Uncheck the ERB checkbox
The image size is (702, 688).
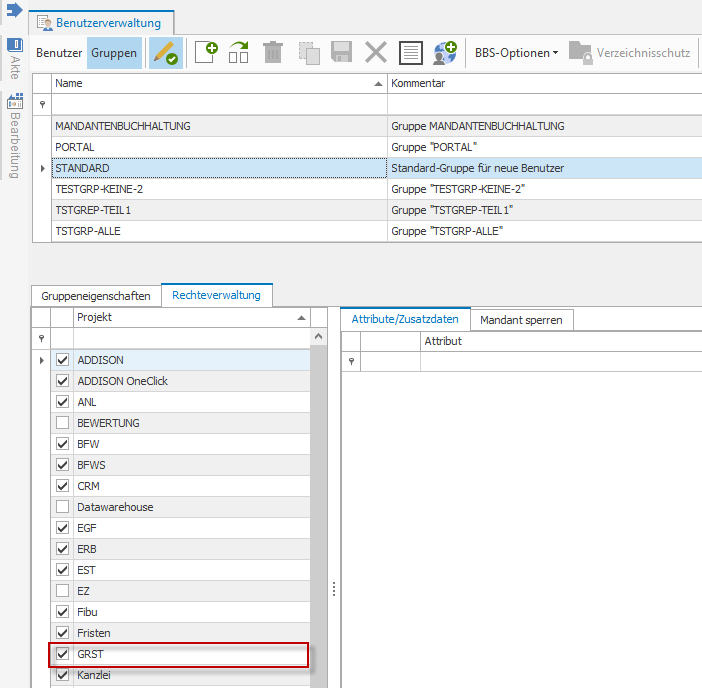pos(62,549)
